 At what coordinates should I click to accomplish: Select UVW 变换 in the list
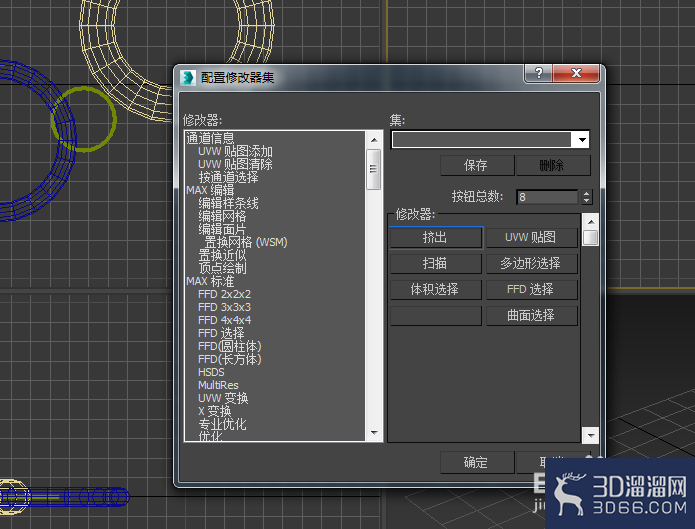(223, 398)
